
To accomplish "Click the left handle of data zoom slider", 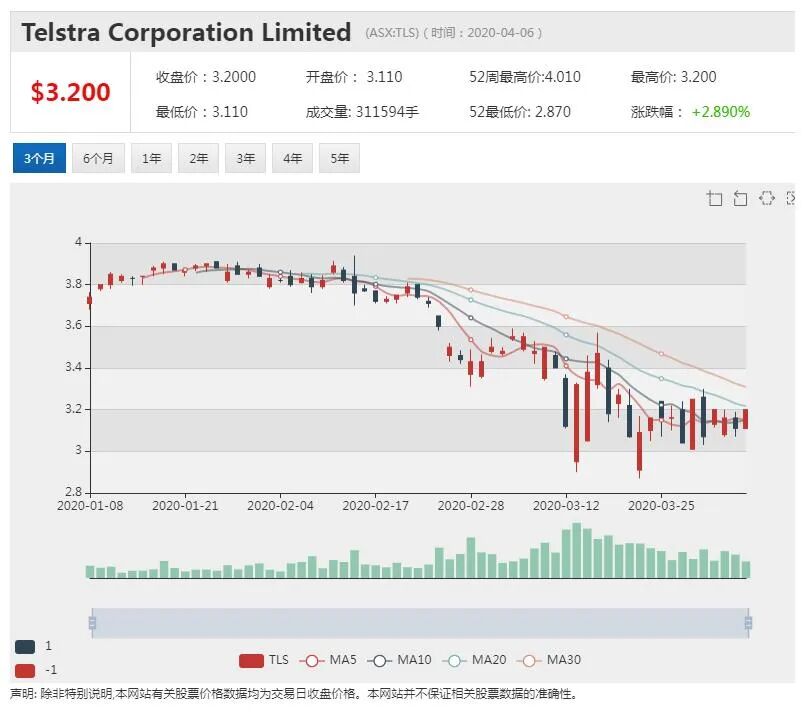I will click(92, 623).
